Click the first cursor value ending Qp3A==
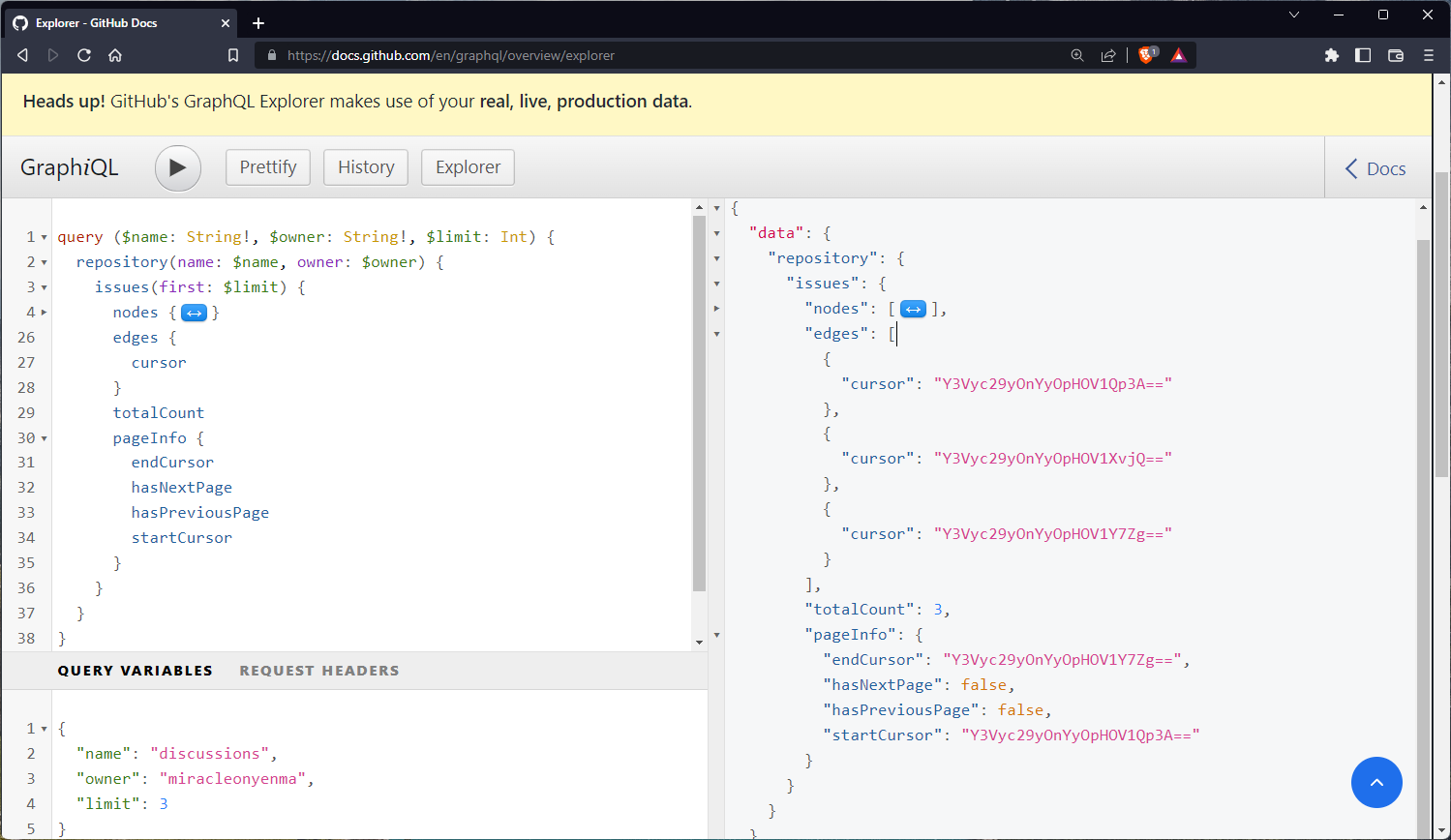The height and width of the screenshot is (840, 1451). tap(1053, 384)
